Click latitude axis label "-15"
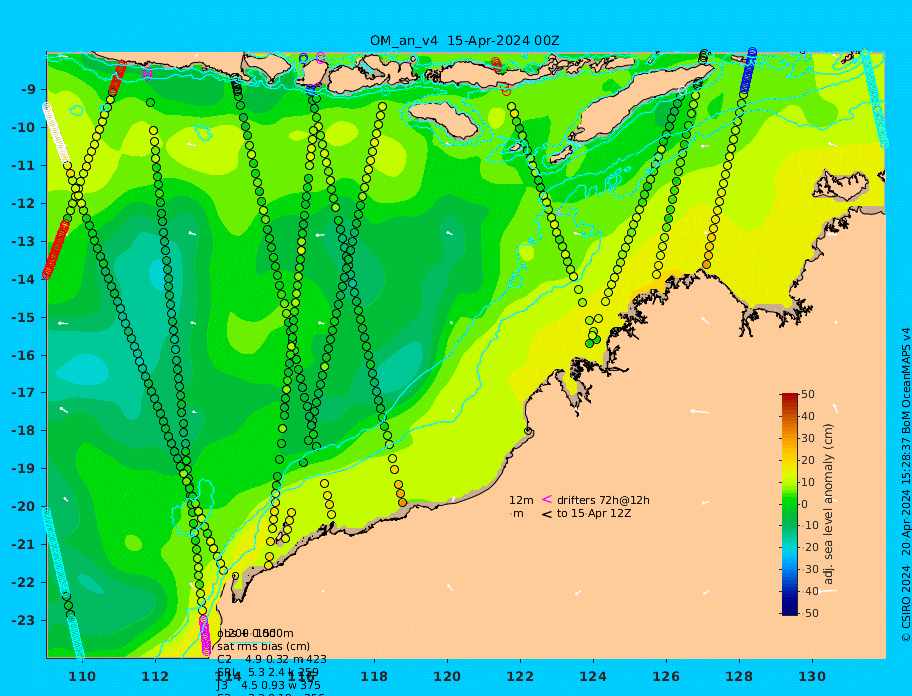This screenshot has height=696, width=912. click(24, 317)
